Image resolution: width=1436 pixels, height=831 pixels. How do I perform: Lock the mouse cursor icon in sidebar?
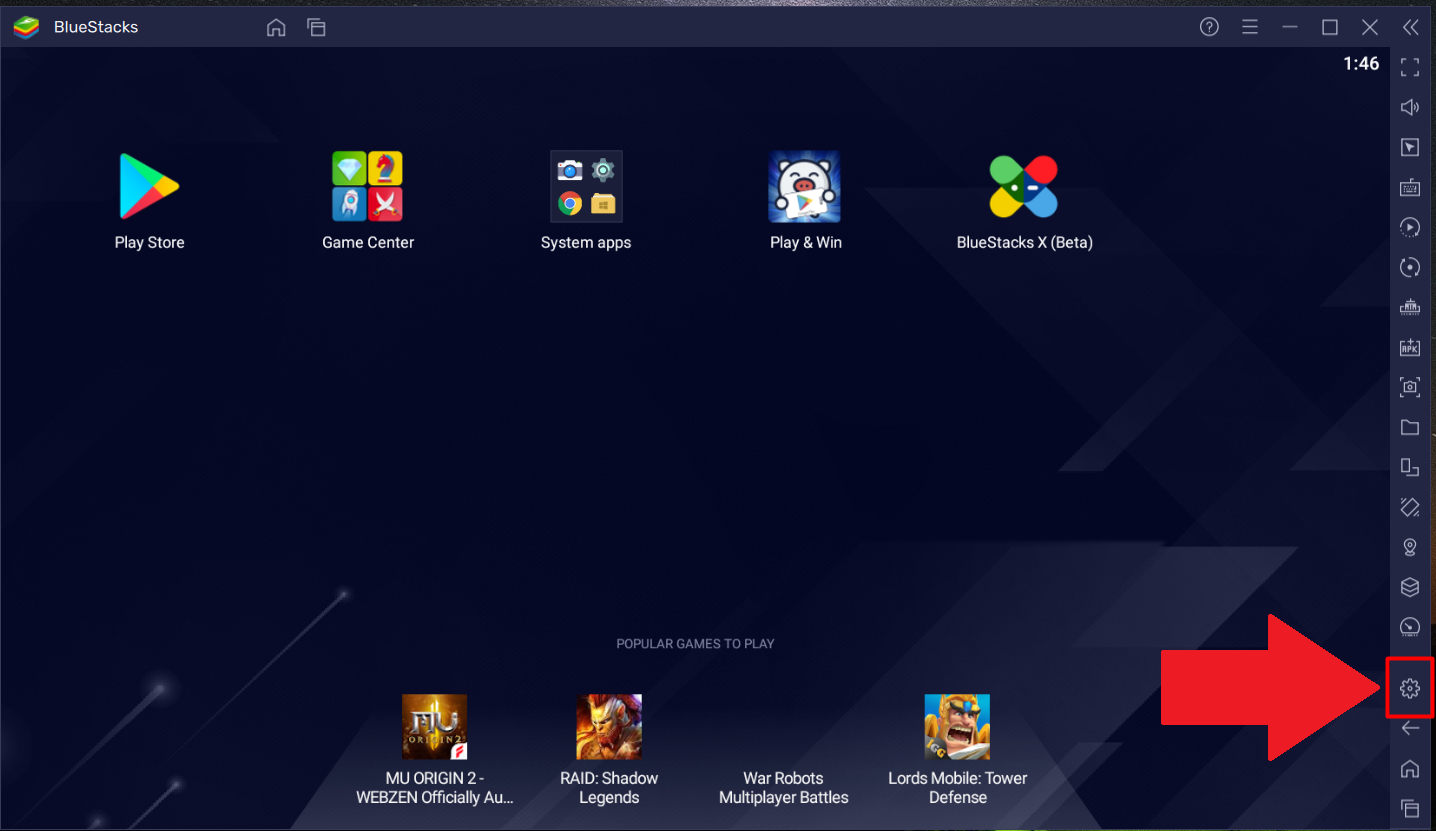[1410, 147]
